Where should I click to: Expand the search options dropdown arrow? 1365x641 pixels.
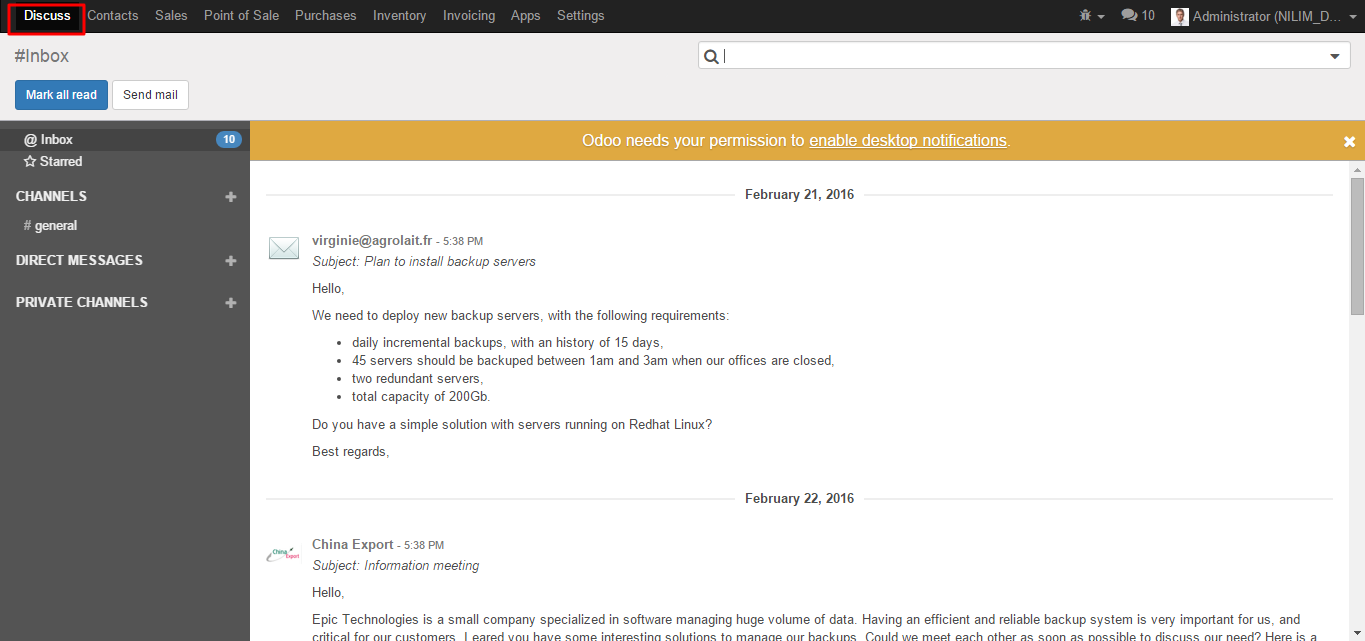pyautogui.click(x=1335, y=57)
